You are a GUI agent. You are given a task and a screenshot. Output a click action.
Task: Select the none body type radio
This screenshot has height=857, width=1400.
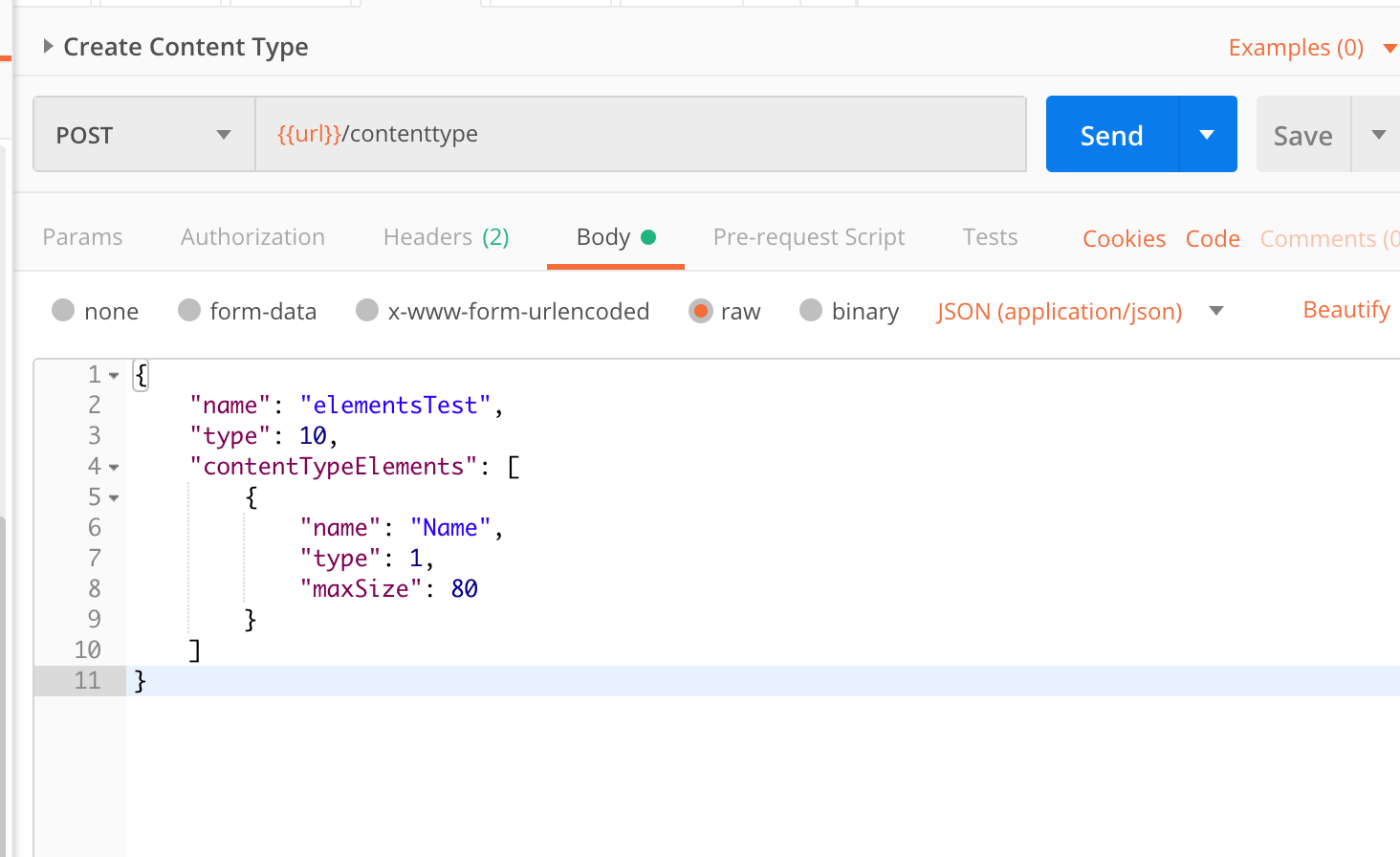click(x=64, y=311)
